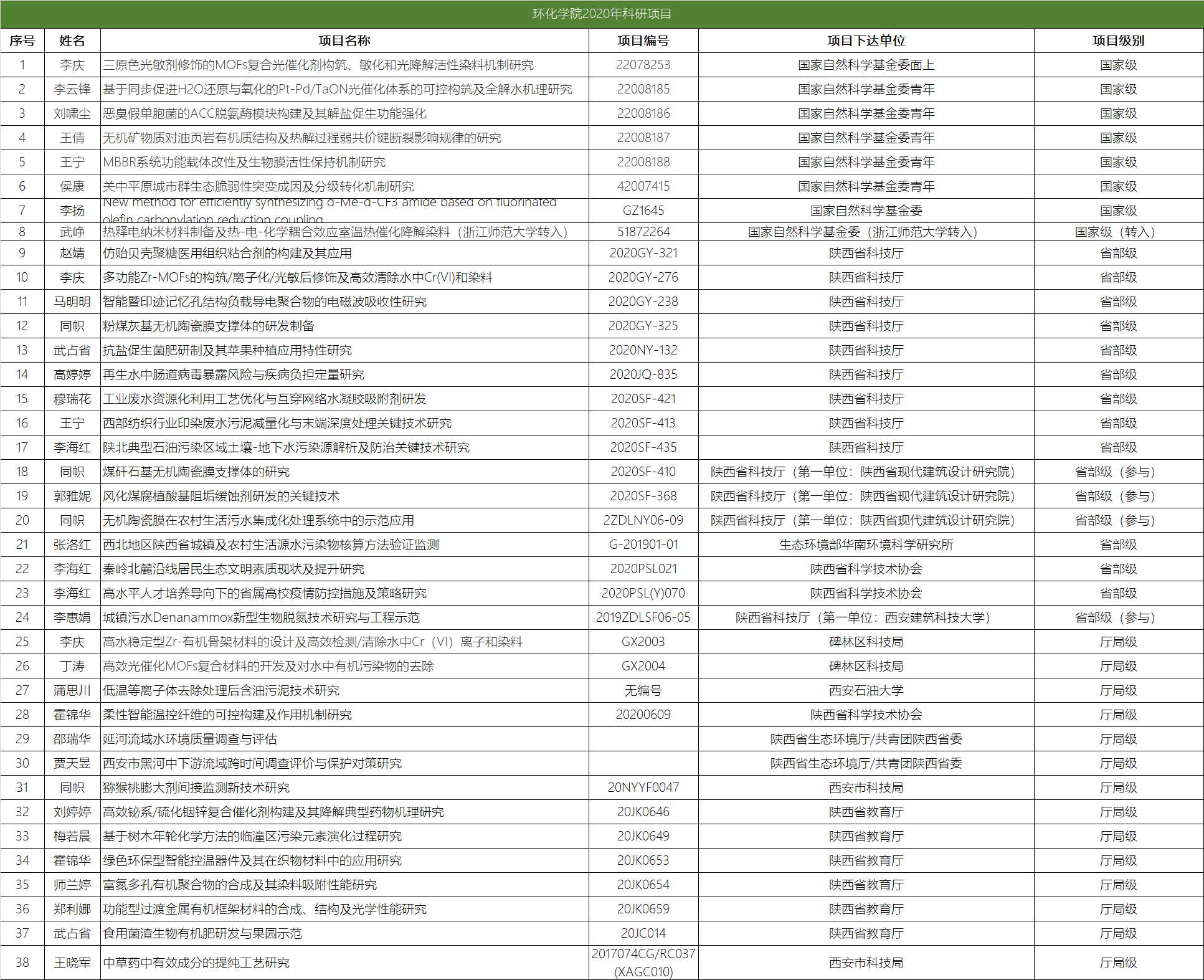The image size is (1204, 980).
Task: Click the green title banner 环化学院2020年科研项目
Action: (602, 14)
